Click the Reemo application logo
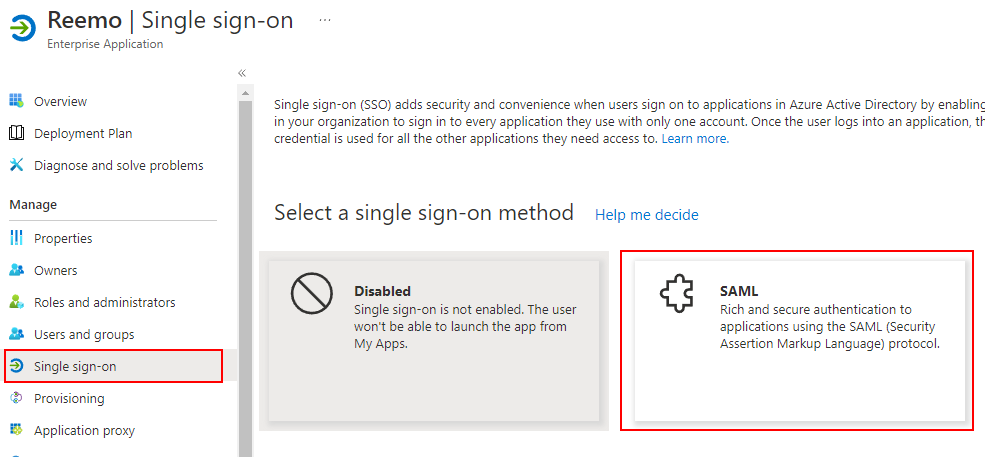 (x=21, y=28)
